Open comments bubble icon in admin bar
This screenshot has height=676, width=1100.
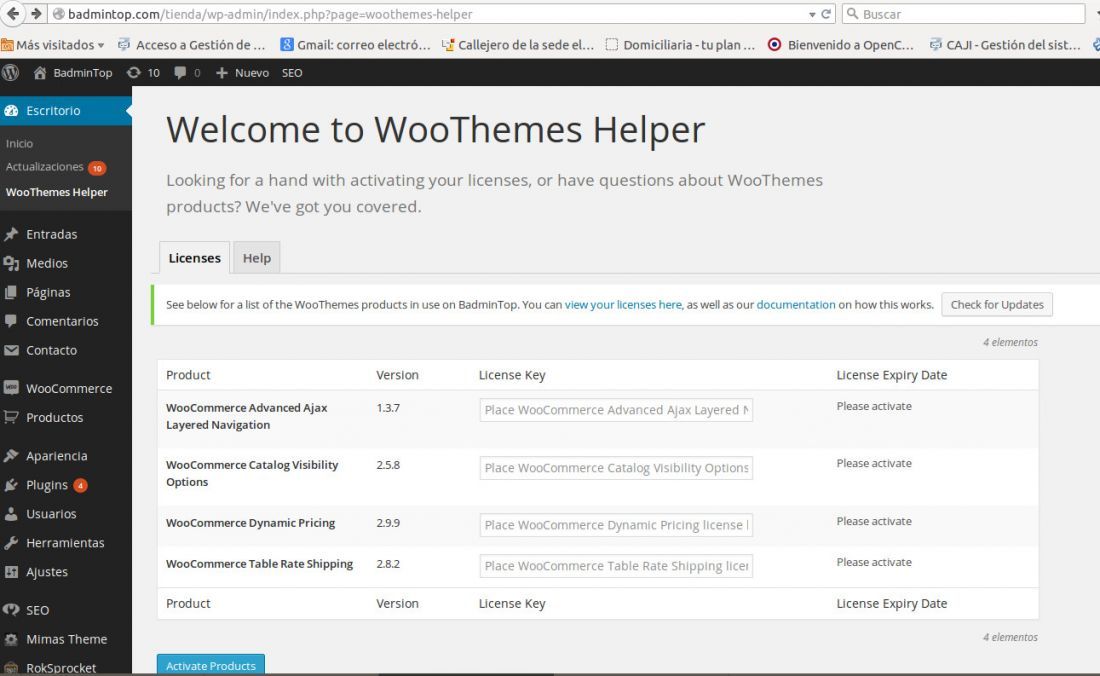180,73
